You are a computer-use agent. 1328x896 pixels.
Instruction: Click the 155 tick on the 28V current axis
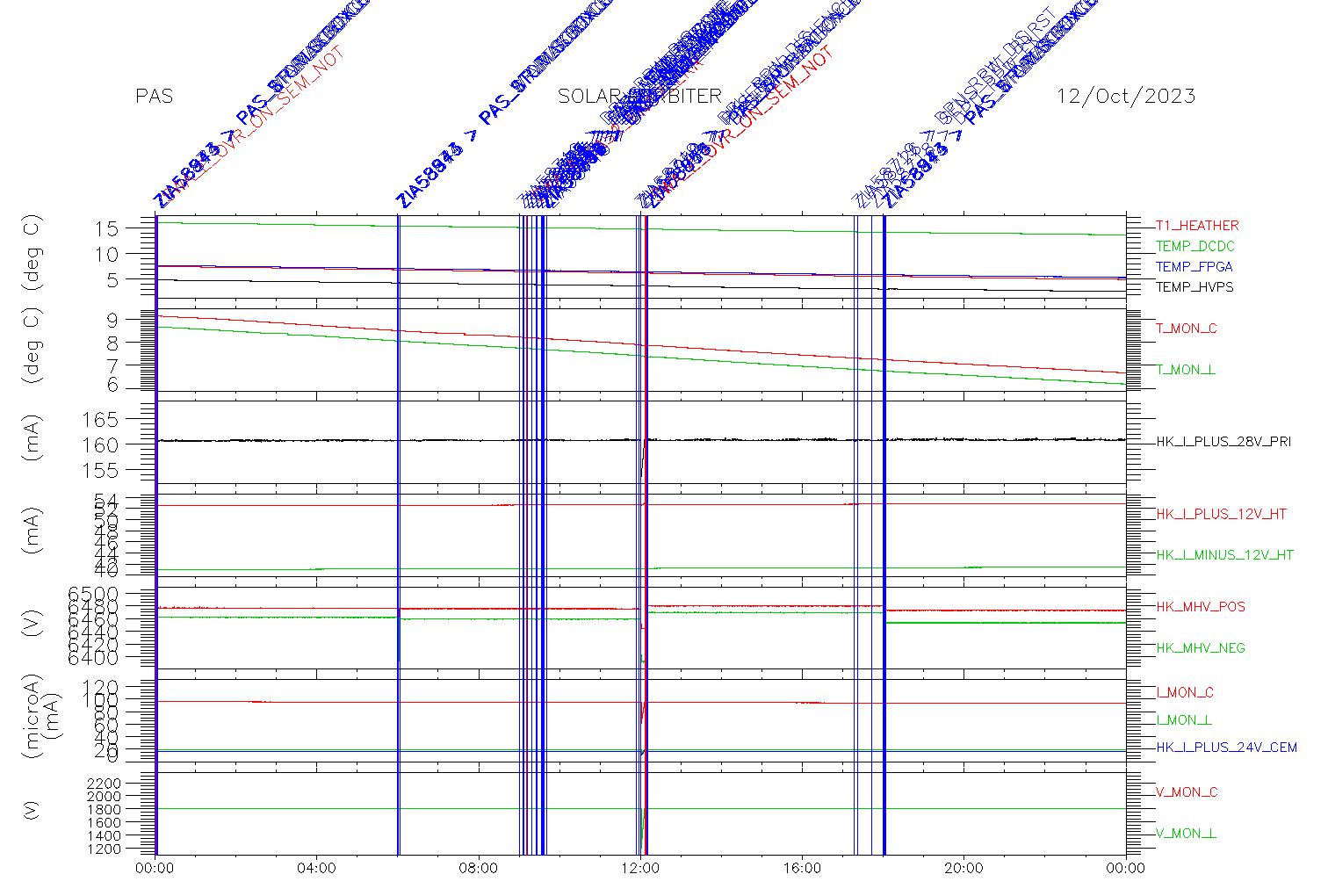[x=101, y=470]
